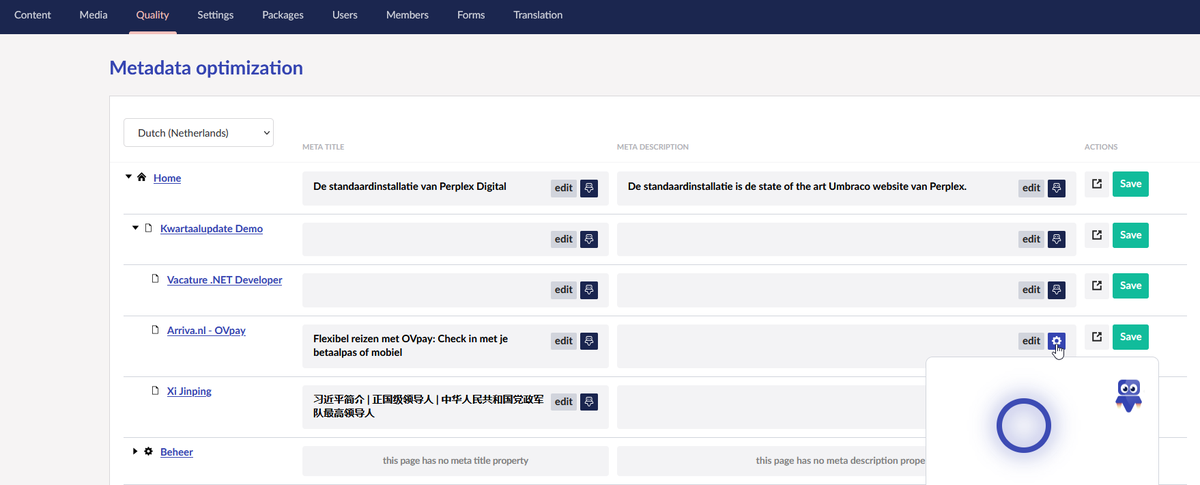Click the Xi Jinping meta title text
The image size is (1200, 485).
(x=429, y=405)
